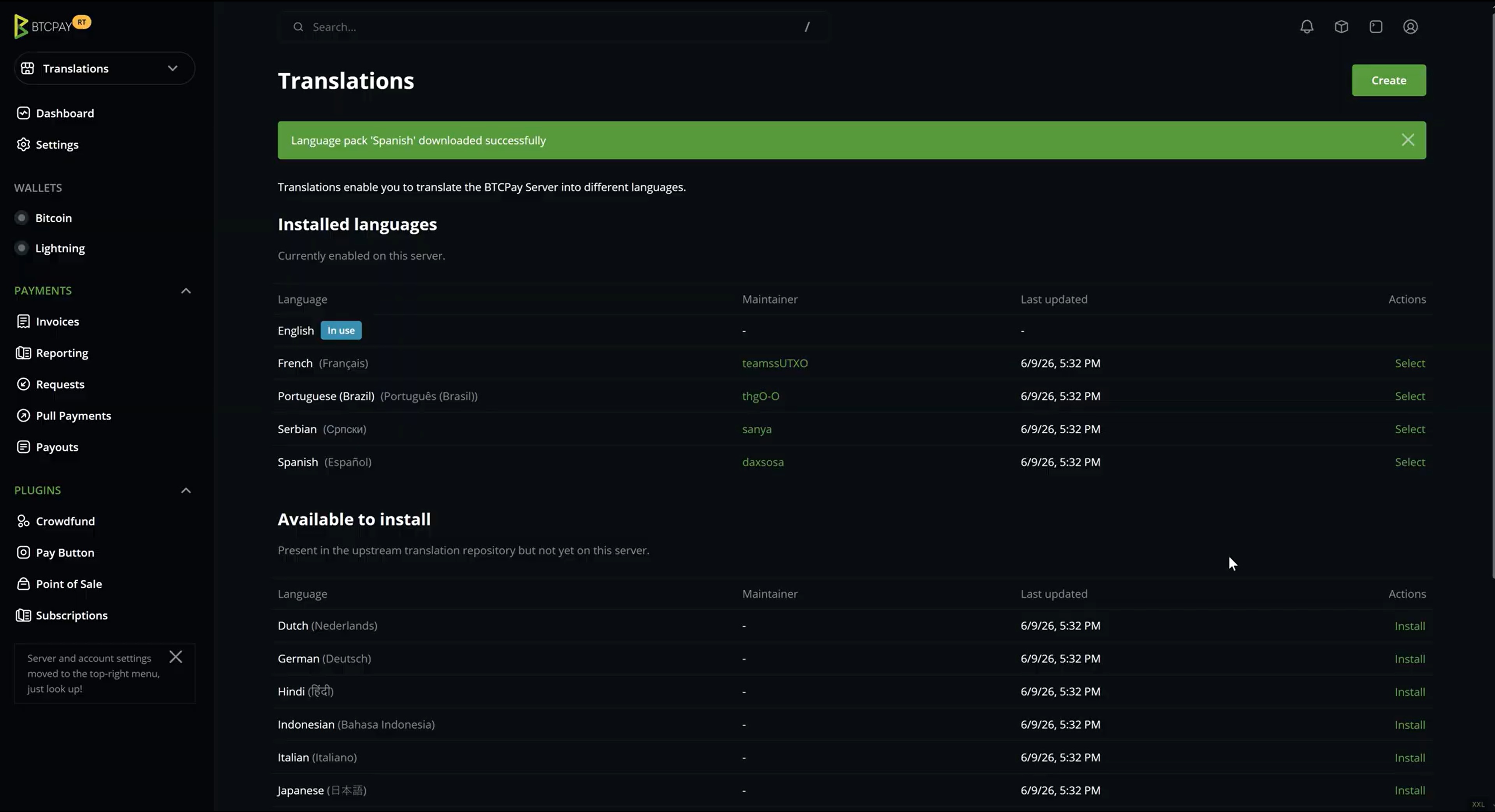Install the German language pack
Image resolution: width=1495 pixels, height=812 pixels.
tap(1410, 659)
